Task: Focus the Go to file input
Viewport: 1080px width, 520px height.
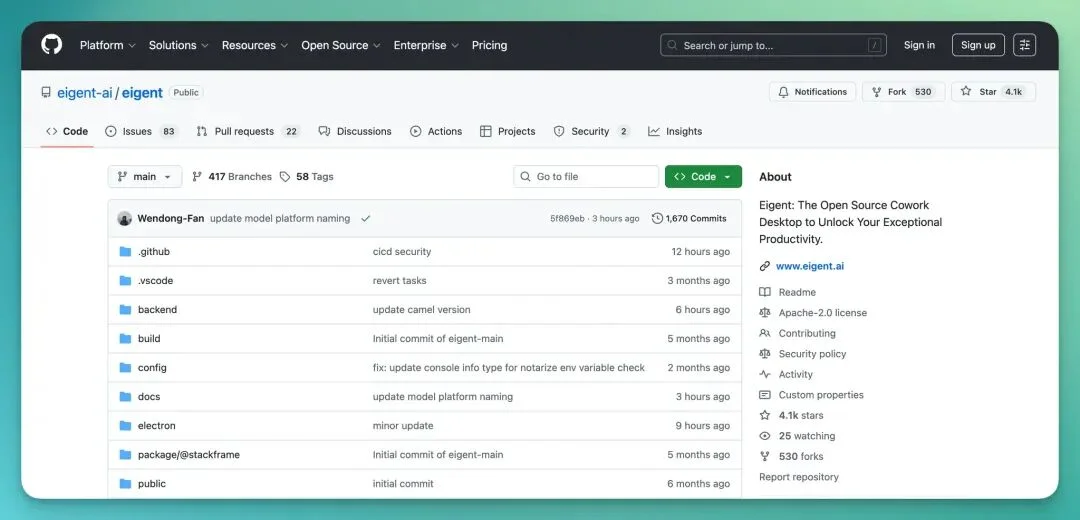Action: click(587, 177)
